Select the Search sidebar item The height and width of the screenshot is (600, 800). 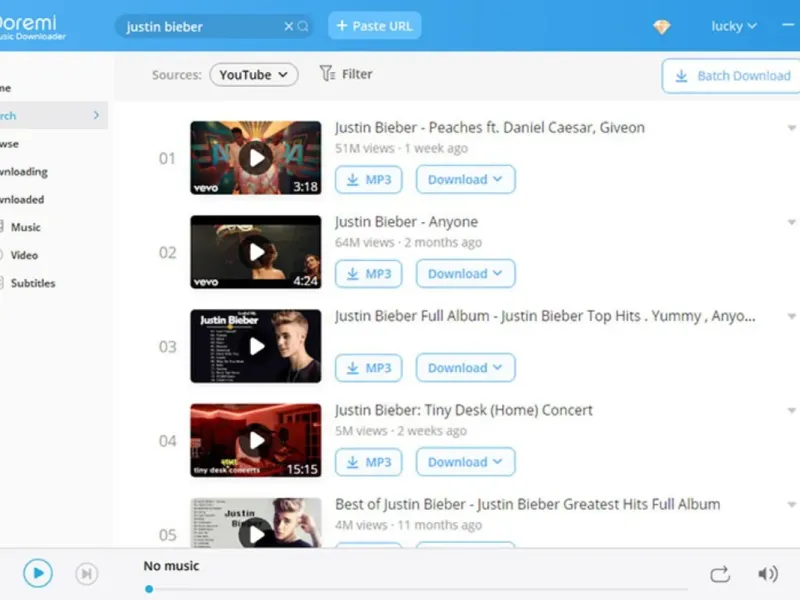(x=54, y=115)
